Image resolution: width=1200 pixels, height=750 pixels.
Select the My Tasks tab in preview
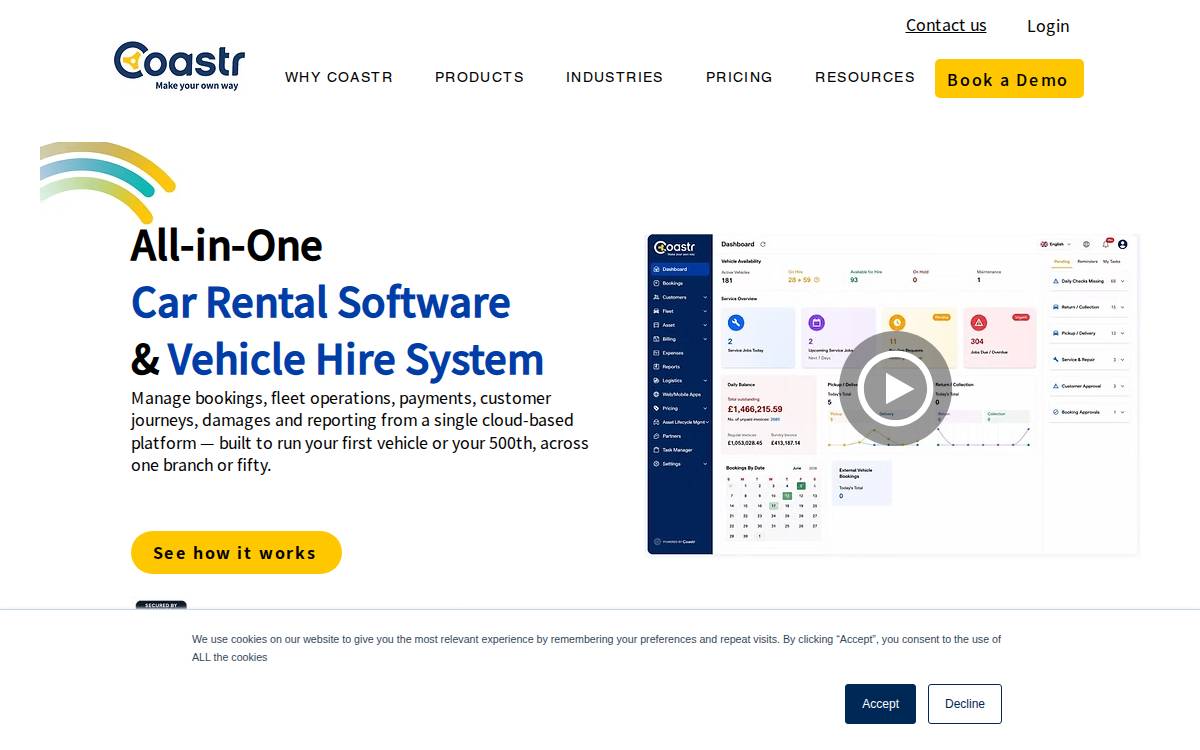coord(1112,262)
